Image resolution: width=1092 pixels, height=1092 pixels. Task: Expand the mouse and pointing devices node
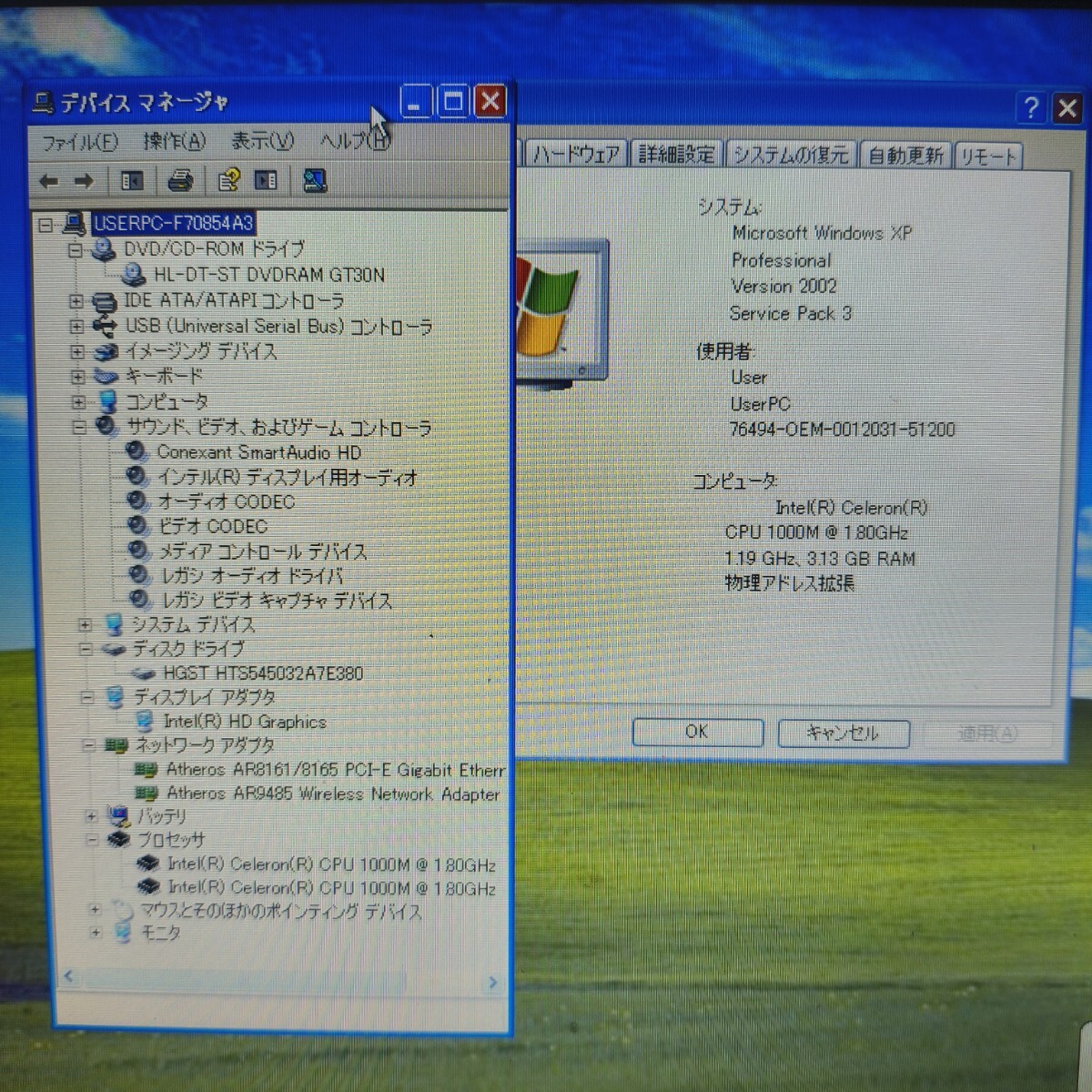click(x=94, y=909)
